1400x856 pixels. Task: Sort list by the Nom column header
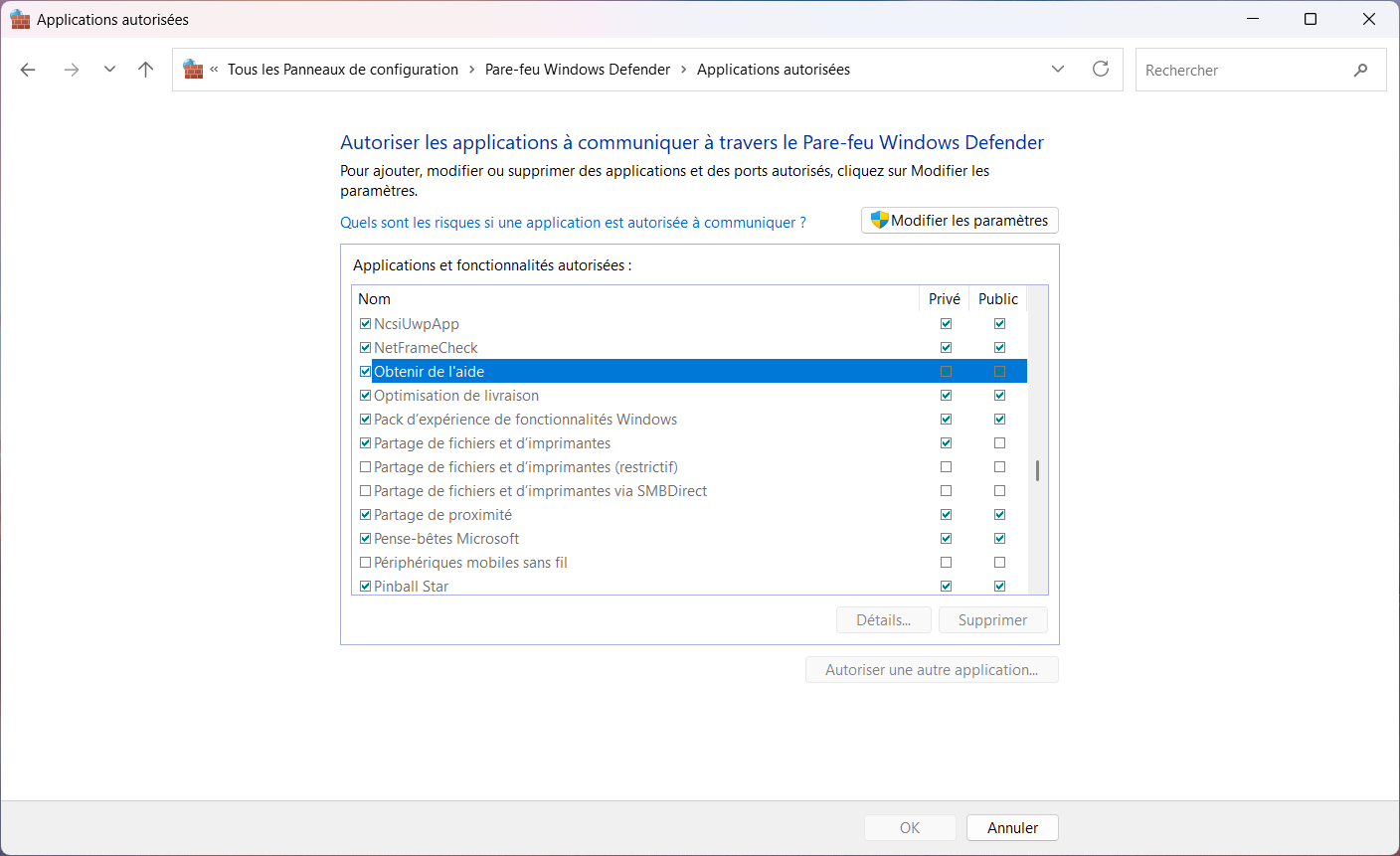coord(636,299)
